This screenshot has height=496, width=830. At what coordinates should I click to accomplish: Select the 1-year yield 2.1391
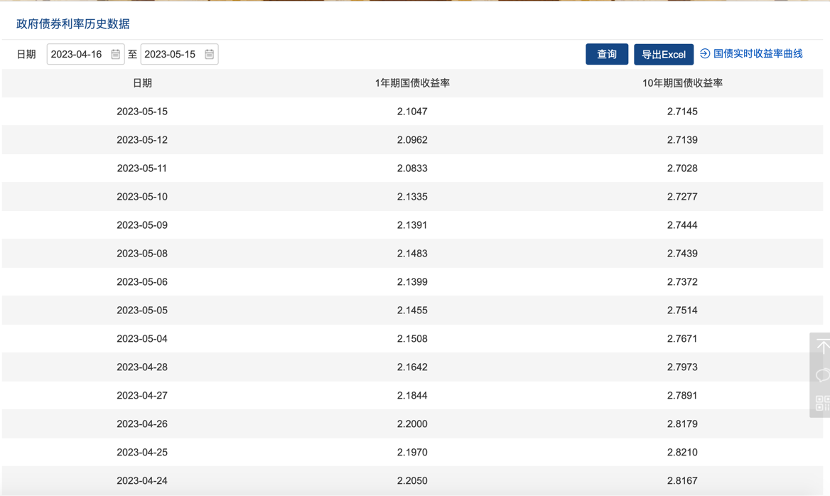coord(412,225)
